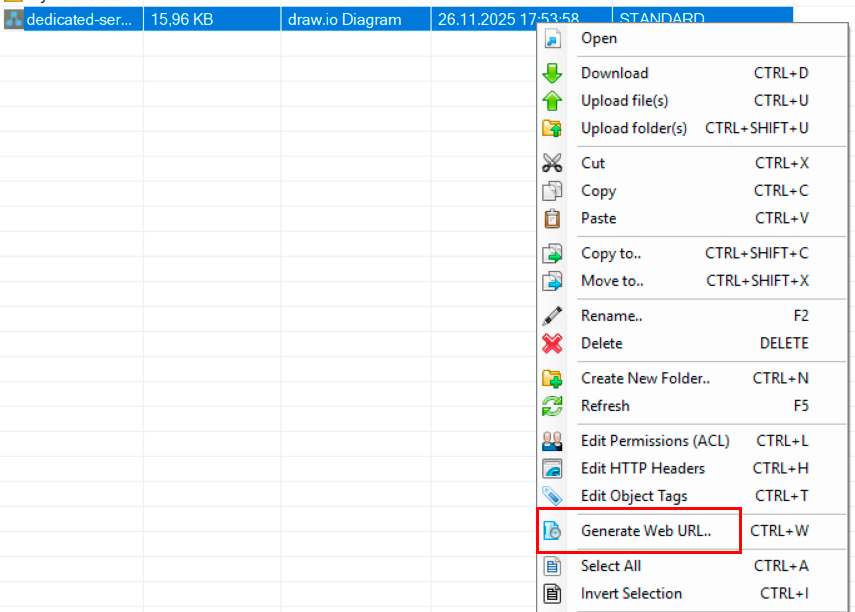Click the green Refresh arrows icon

tap(552, 406)
